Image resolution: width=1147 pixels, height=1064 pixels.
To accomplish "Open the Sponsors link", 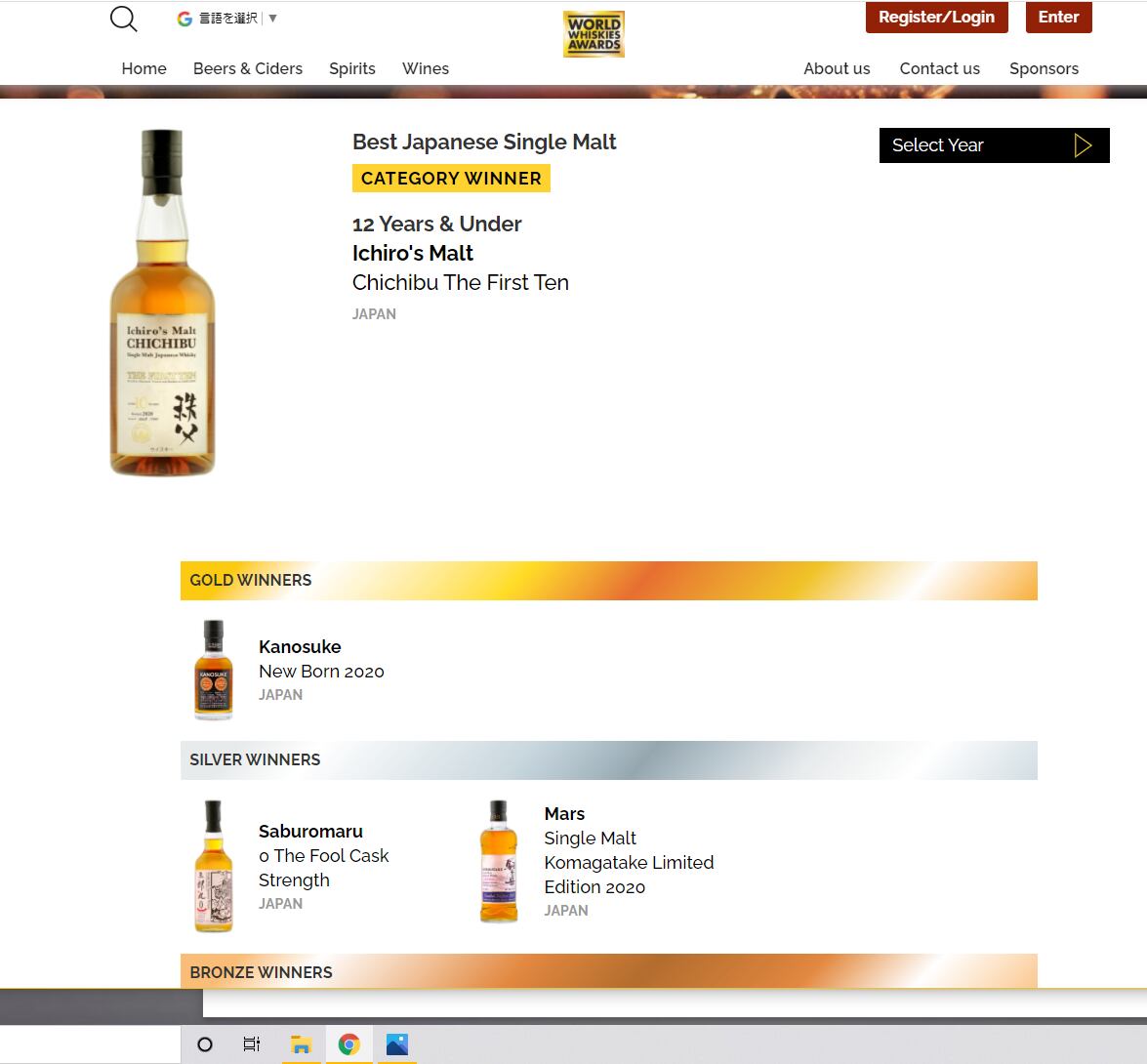I will [1044, 68].
